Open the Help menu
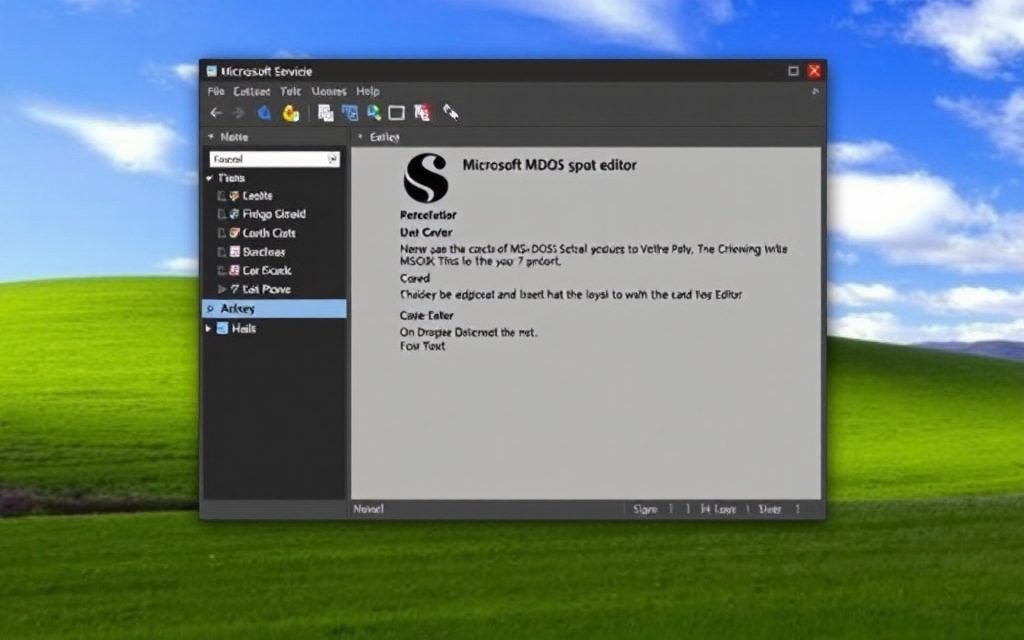 click(368, 91)
